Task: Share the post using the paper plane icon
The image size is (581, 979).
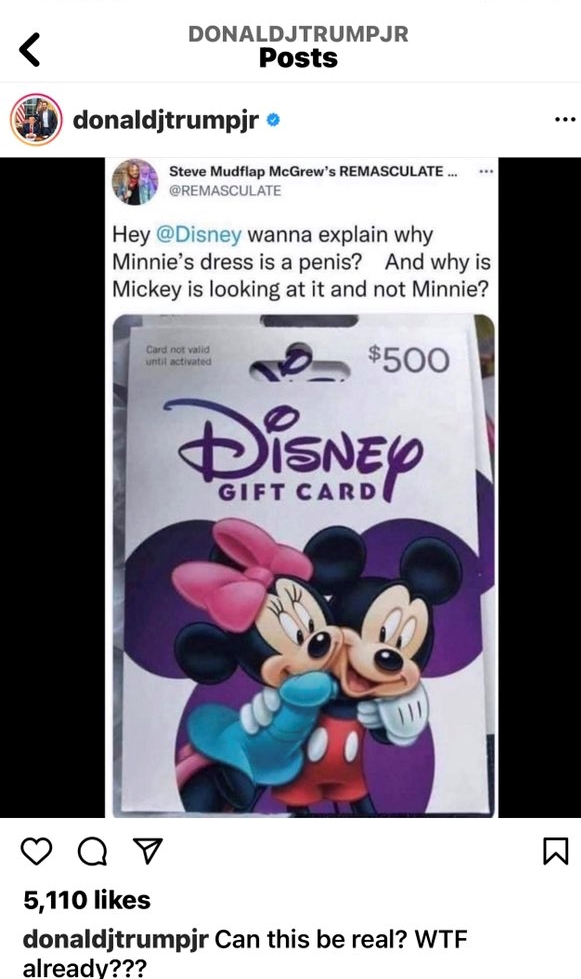Action: (x=149, y=850)
